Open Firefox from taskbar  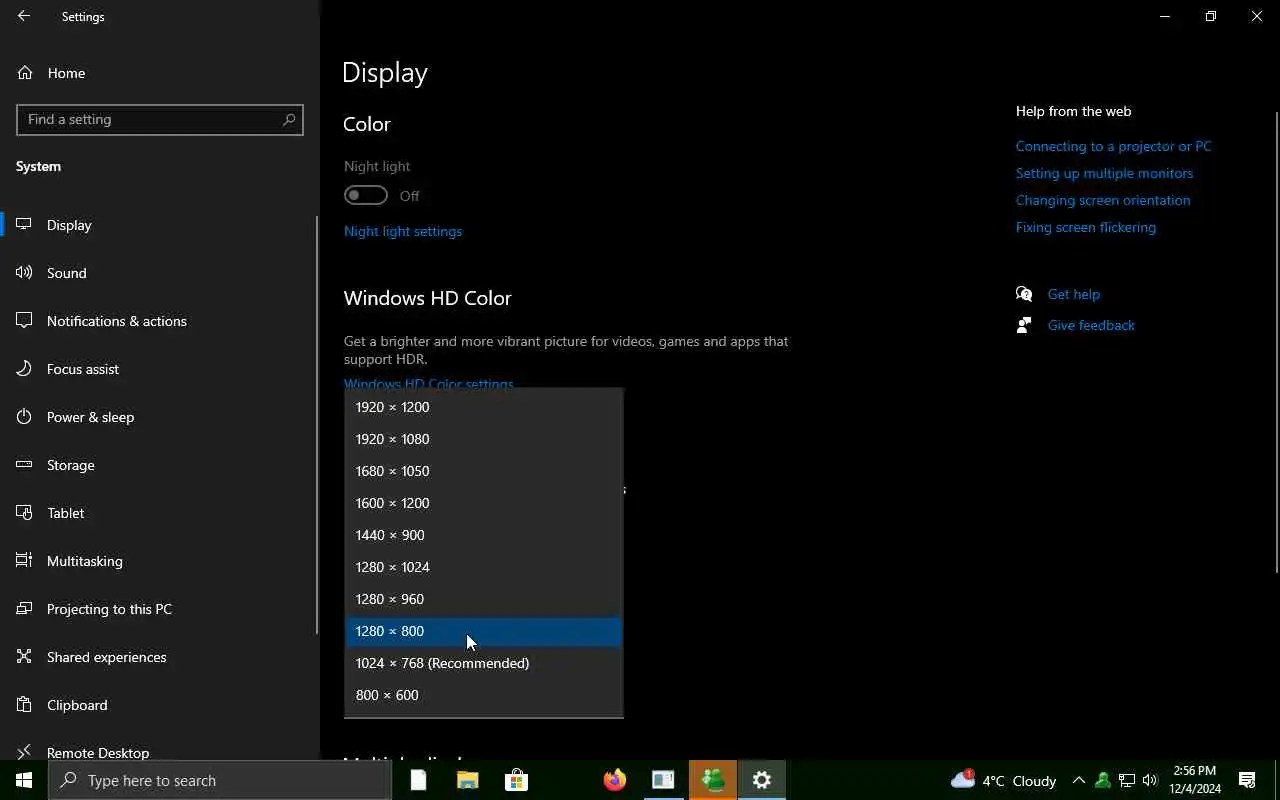pyautogui.click(x=614, y=780)
